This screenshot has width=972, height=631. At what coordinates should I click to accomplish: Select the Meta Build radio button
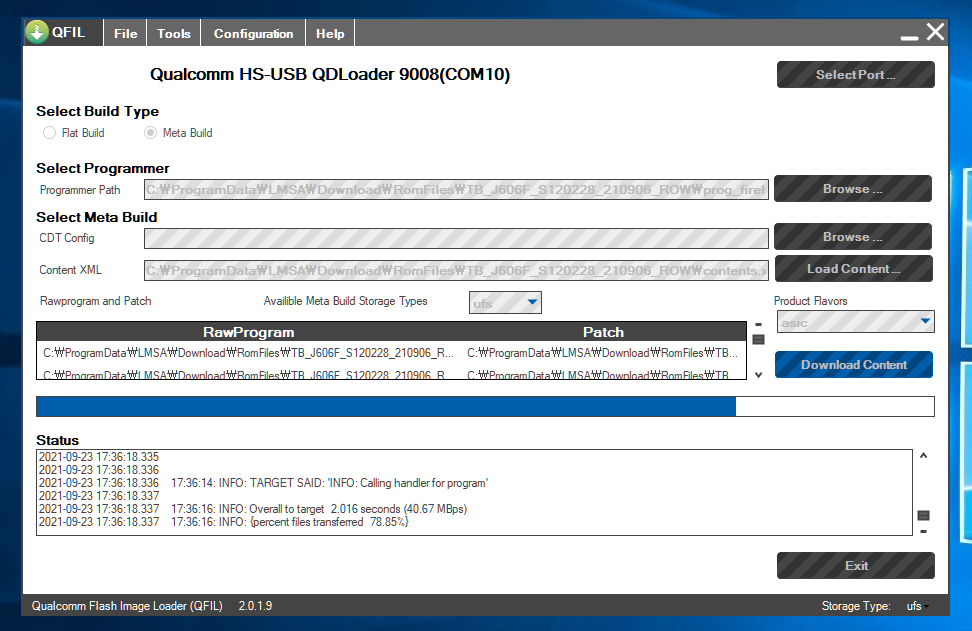(150, 133)
